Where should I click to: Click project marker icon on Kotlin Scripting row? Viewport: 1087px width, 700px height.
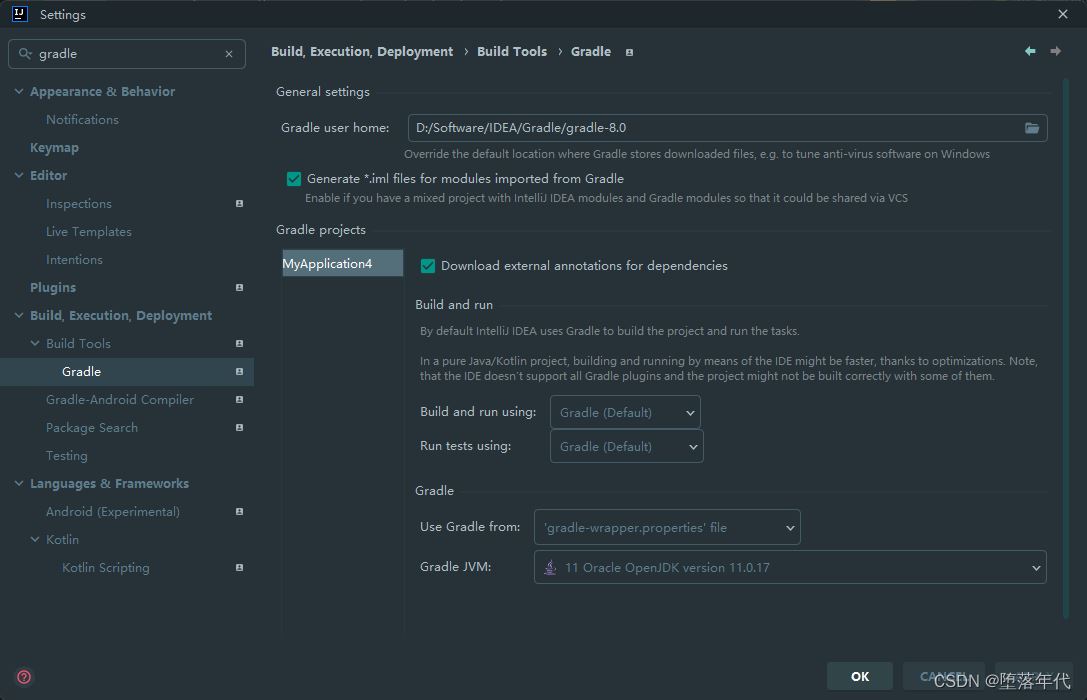pos(239,568)
